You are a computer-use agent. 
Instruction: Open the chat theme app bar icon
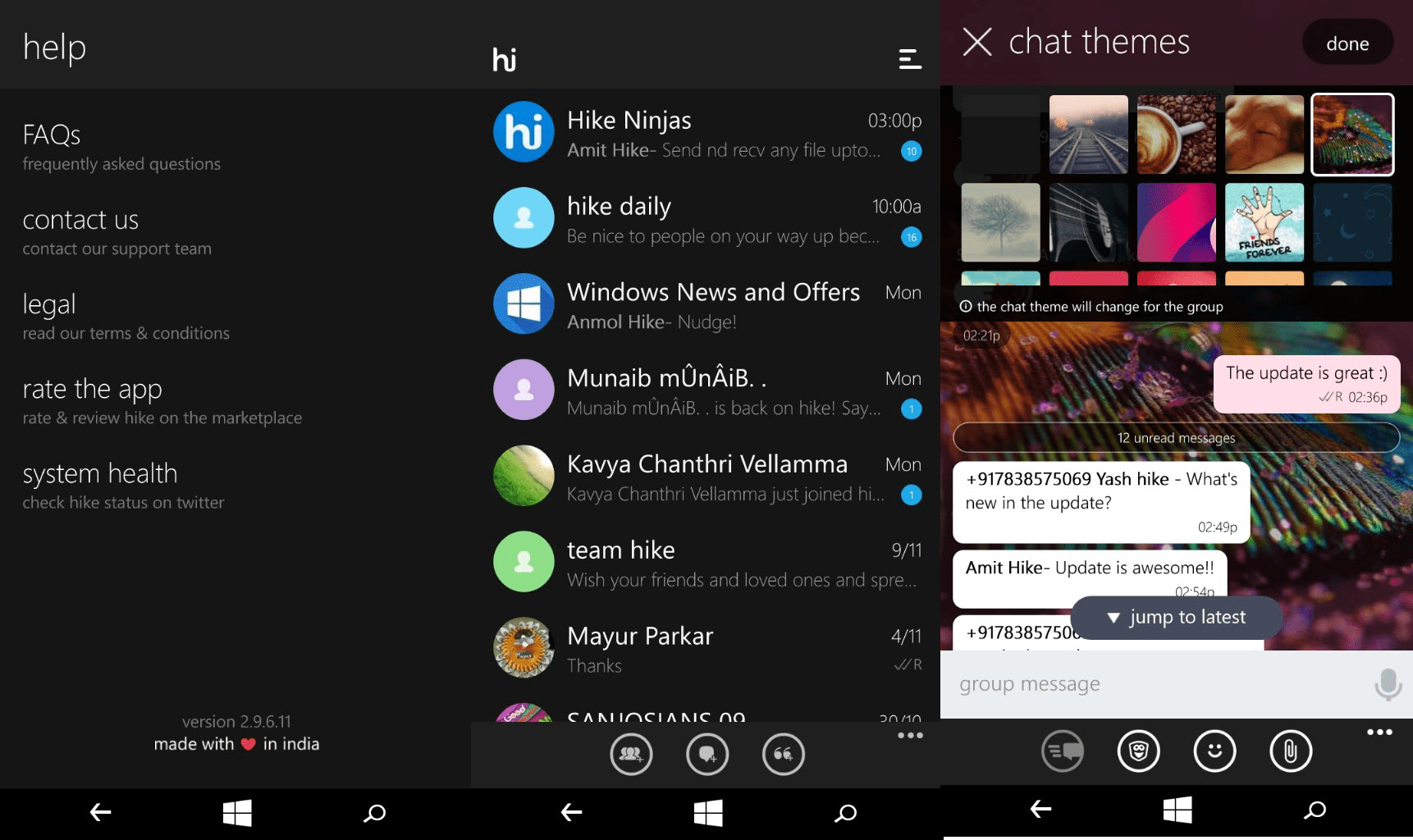1063,751
